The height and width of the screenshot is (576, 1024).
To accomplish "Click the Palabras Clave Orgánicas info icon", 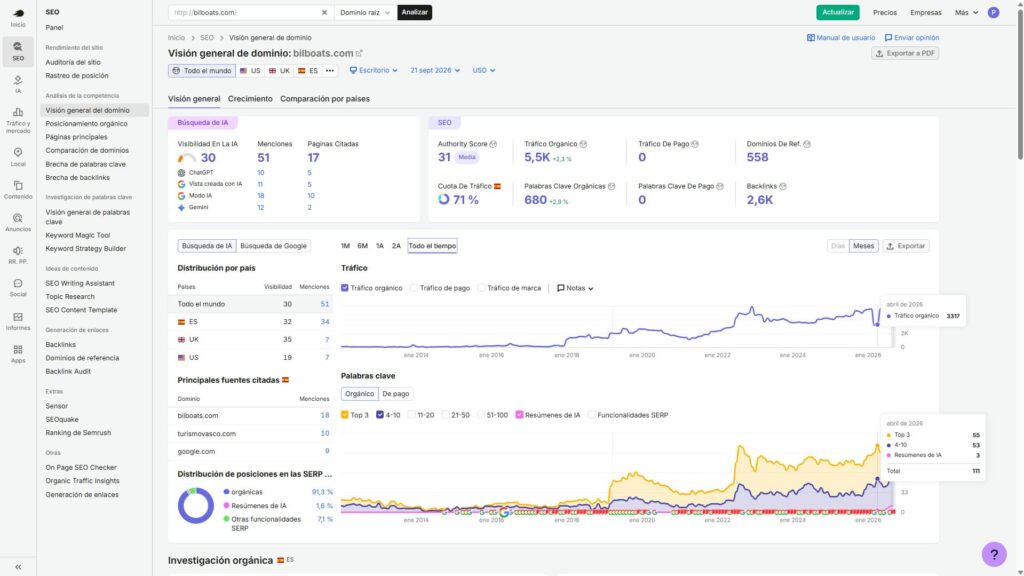I will pyautogui.click(x=611, y=187).
